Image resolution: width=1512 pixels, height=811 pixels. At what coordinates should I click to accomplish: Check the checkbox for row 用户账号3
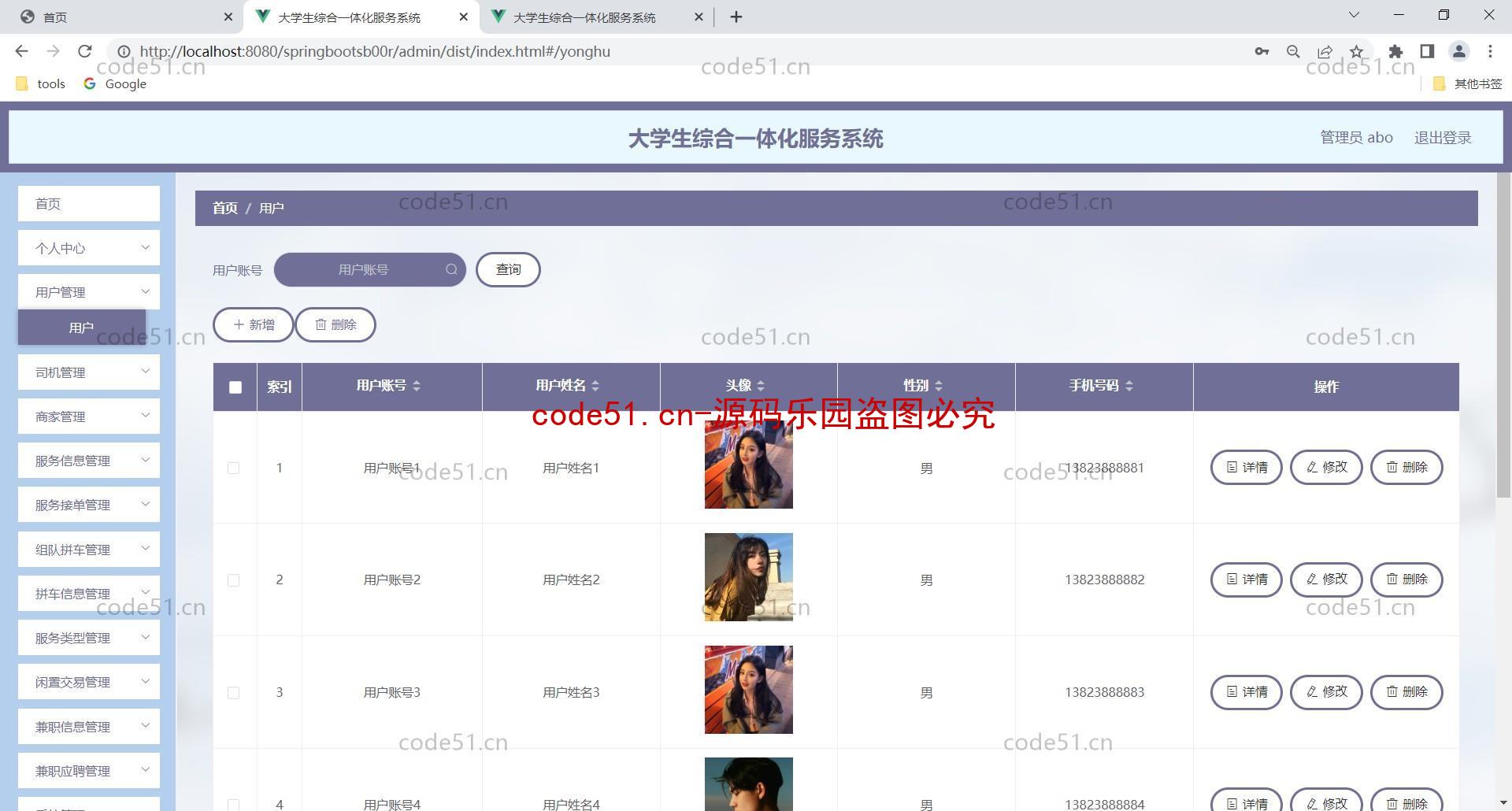[233, 693]
